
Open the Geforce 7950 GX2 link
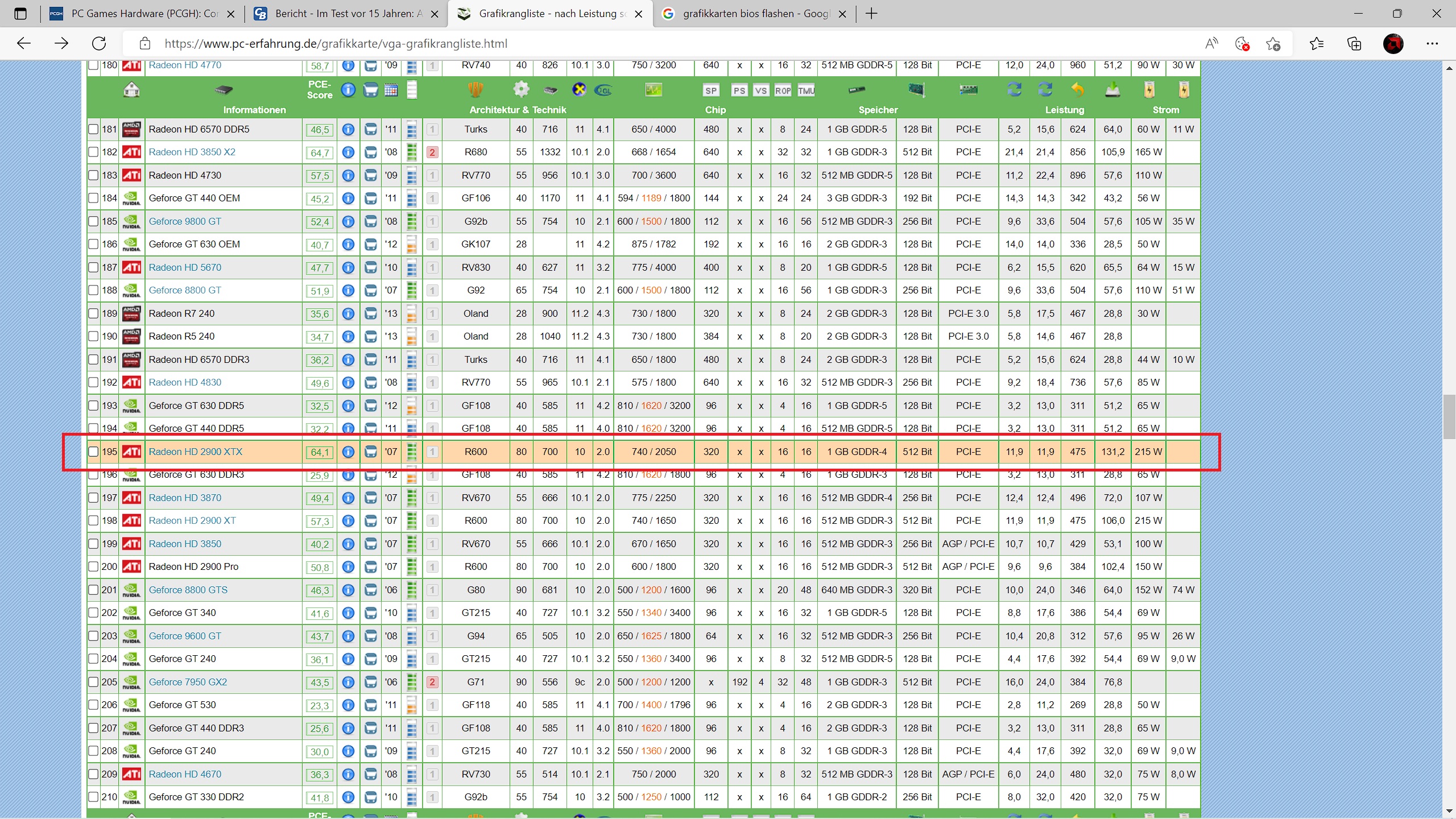pyautogui.click(x=188, y=682)
